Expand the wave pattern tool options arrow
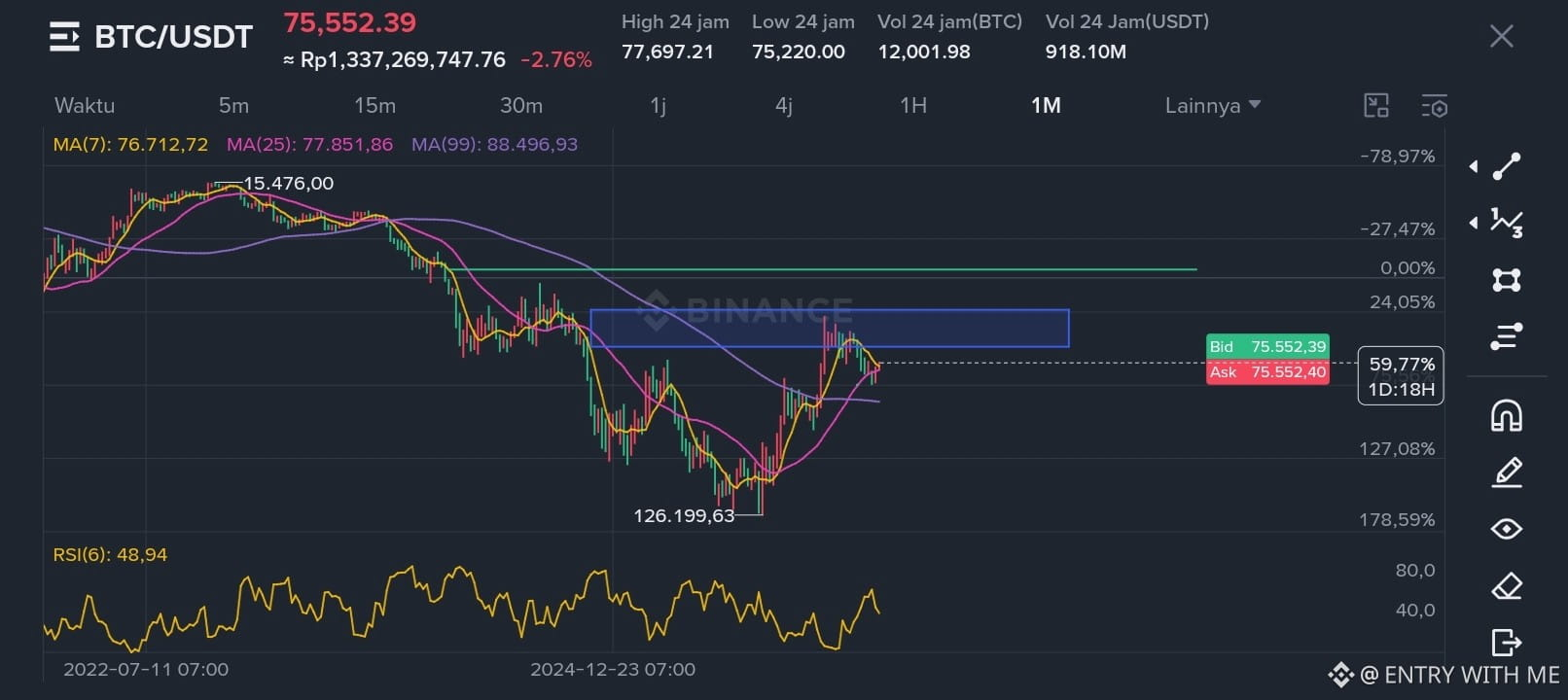 tap(1474, 223)
